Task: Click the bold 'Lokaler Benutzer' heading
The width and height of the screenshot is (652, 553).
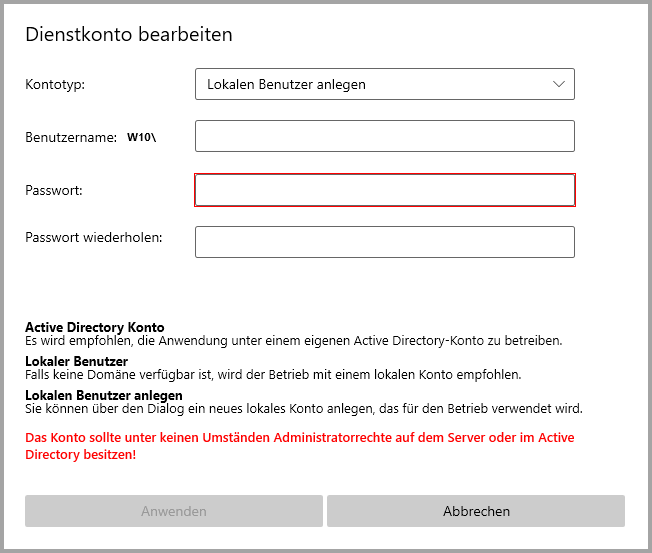Action: click(76, 361)
